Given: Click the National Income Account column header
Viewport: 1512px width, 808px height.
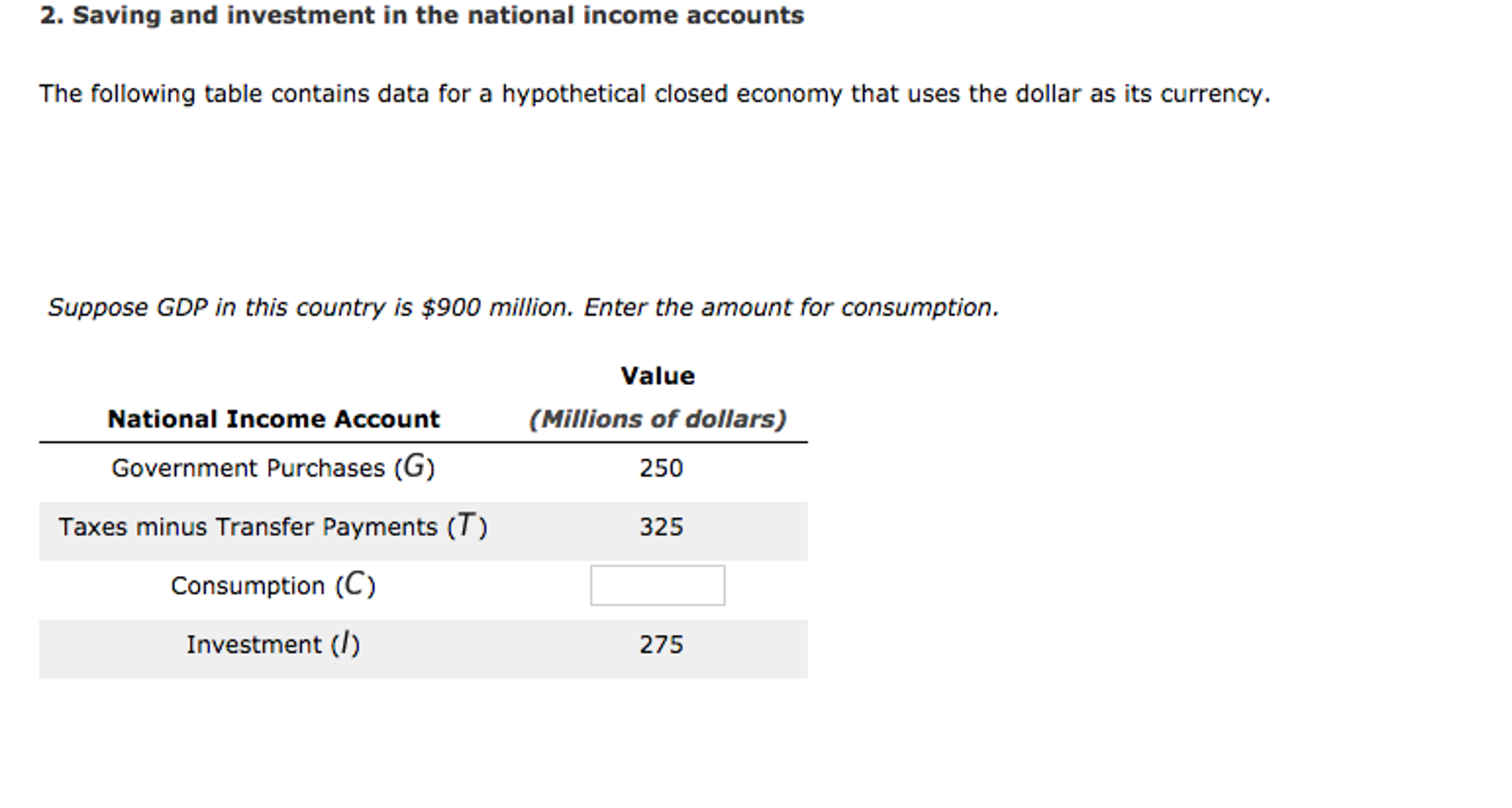Looking at the screenshot, I should pyautogui.click(x=273, y=418).
